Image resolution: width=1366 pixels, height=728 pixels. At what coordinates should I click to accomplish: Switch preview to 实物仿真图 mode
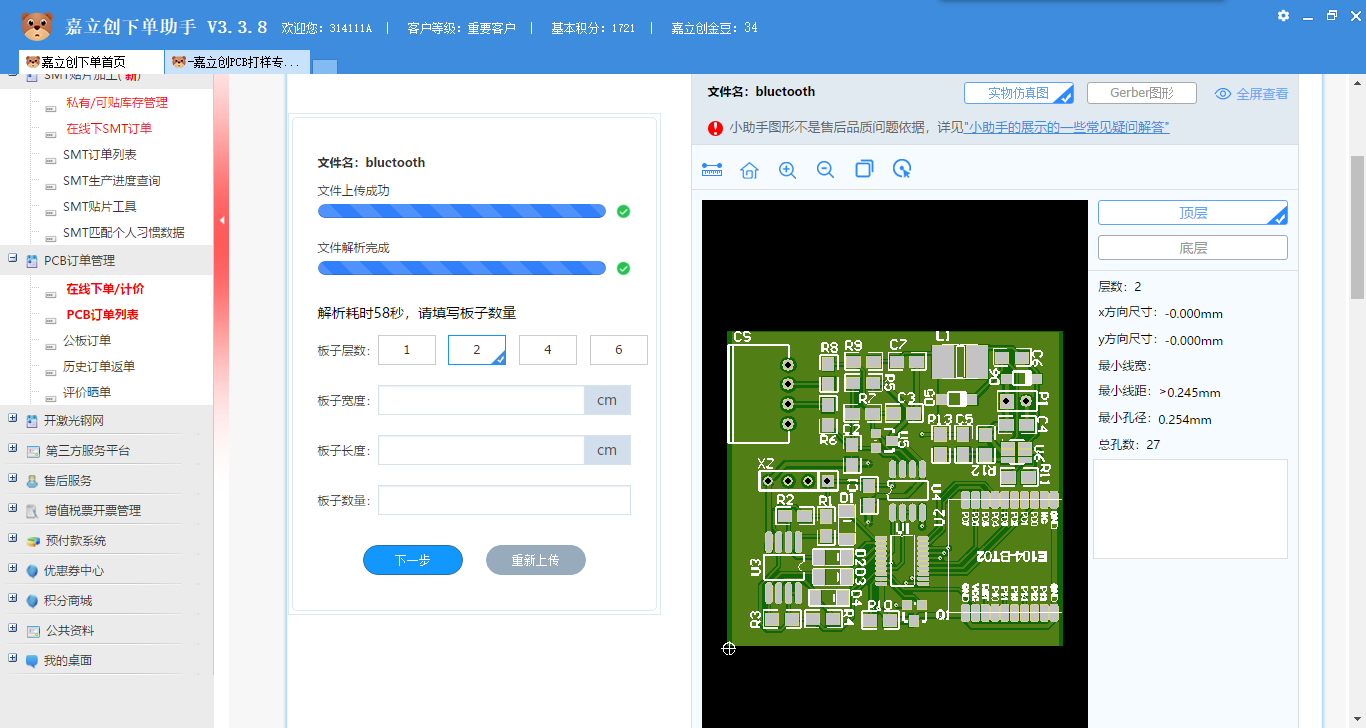(1019, 93)
